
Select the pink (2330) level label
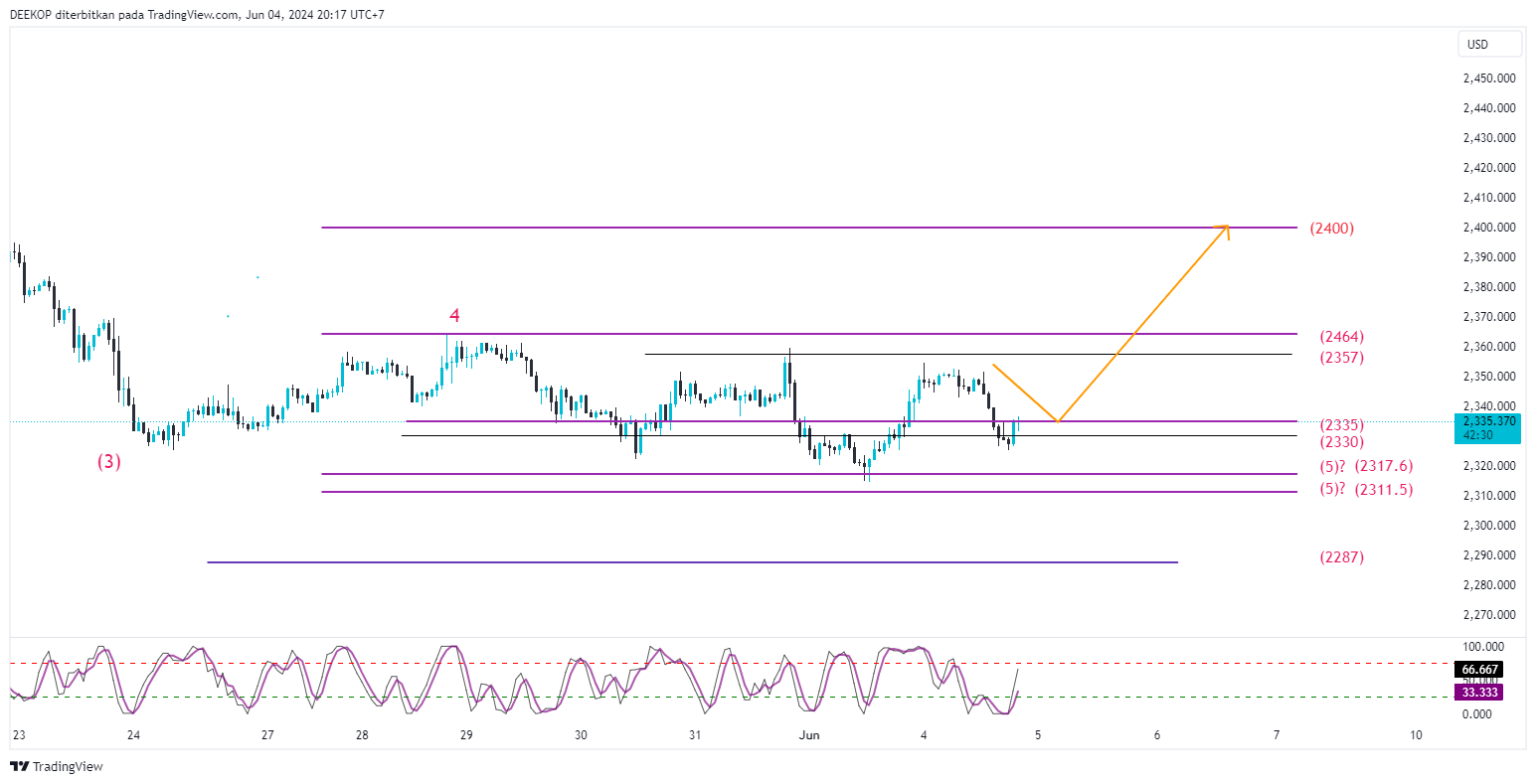tap(1342, 441)
